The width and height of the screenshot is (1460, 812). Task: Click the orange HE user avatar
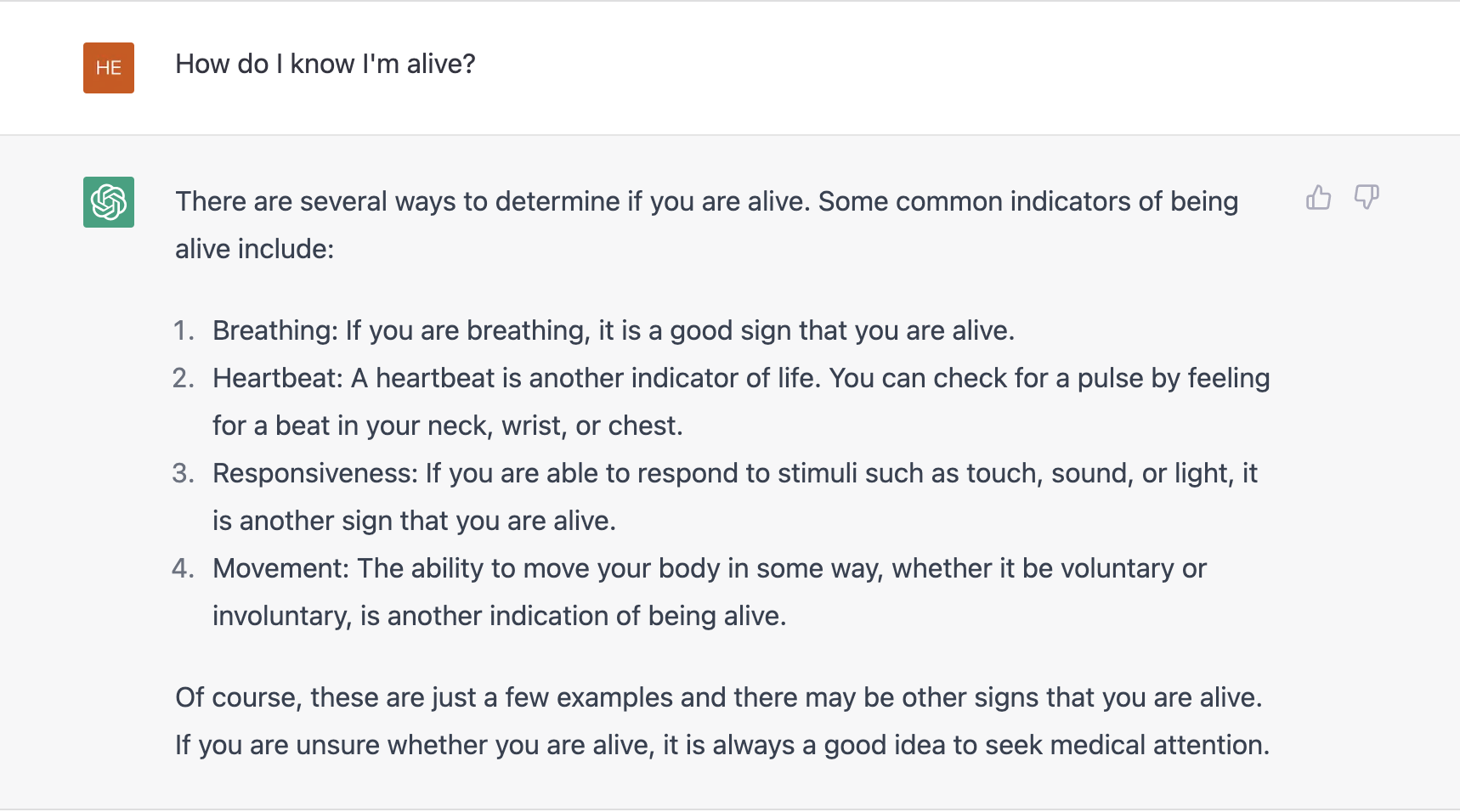[x=109, y=68]
